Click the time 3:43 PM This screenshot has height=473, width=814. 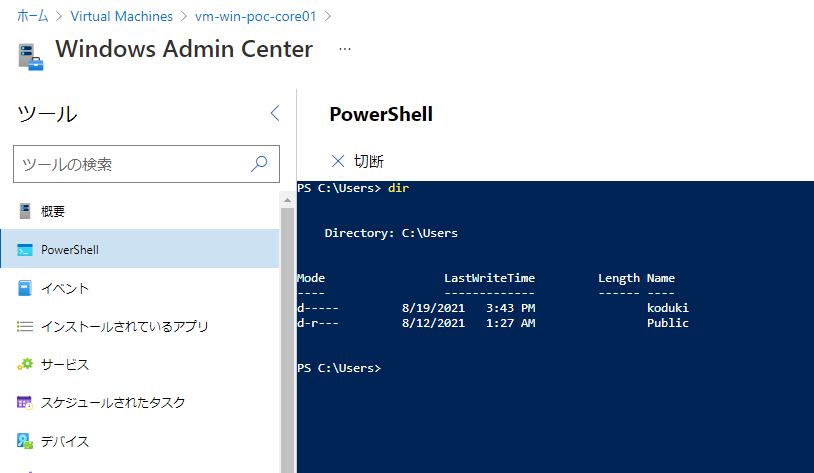[510, 308]
